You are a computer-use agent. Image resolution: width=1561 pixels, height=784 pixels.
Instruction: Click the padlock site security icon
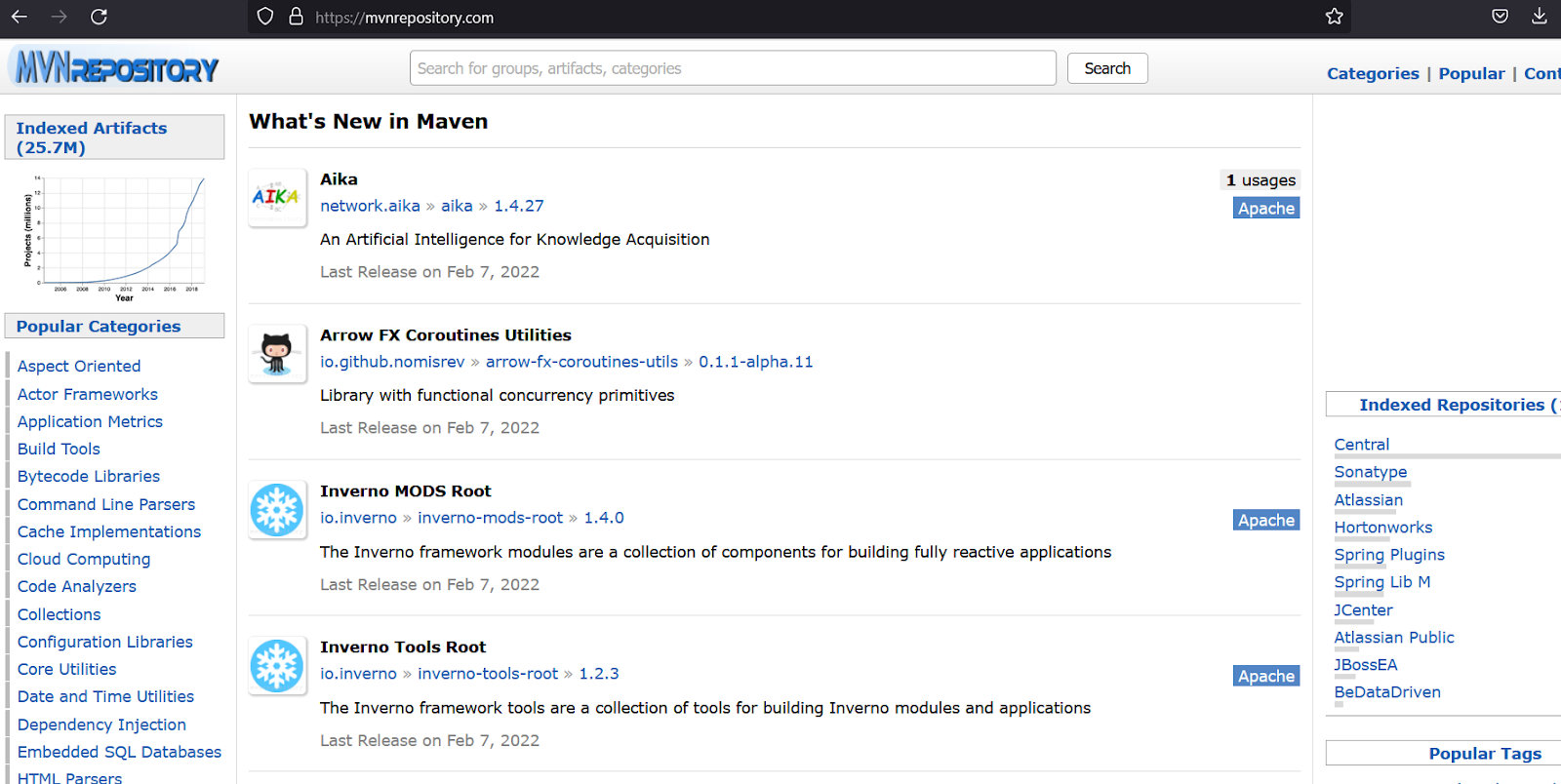coord(297,17)
